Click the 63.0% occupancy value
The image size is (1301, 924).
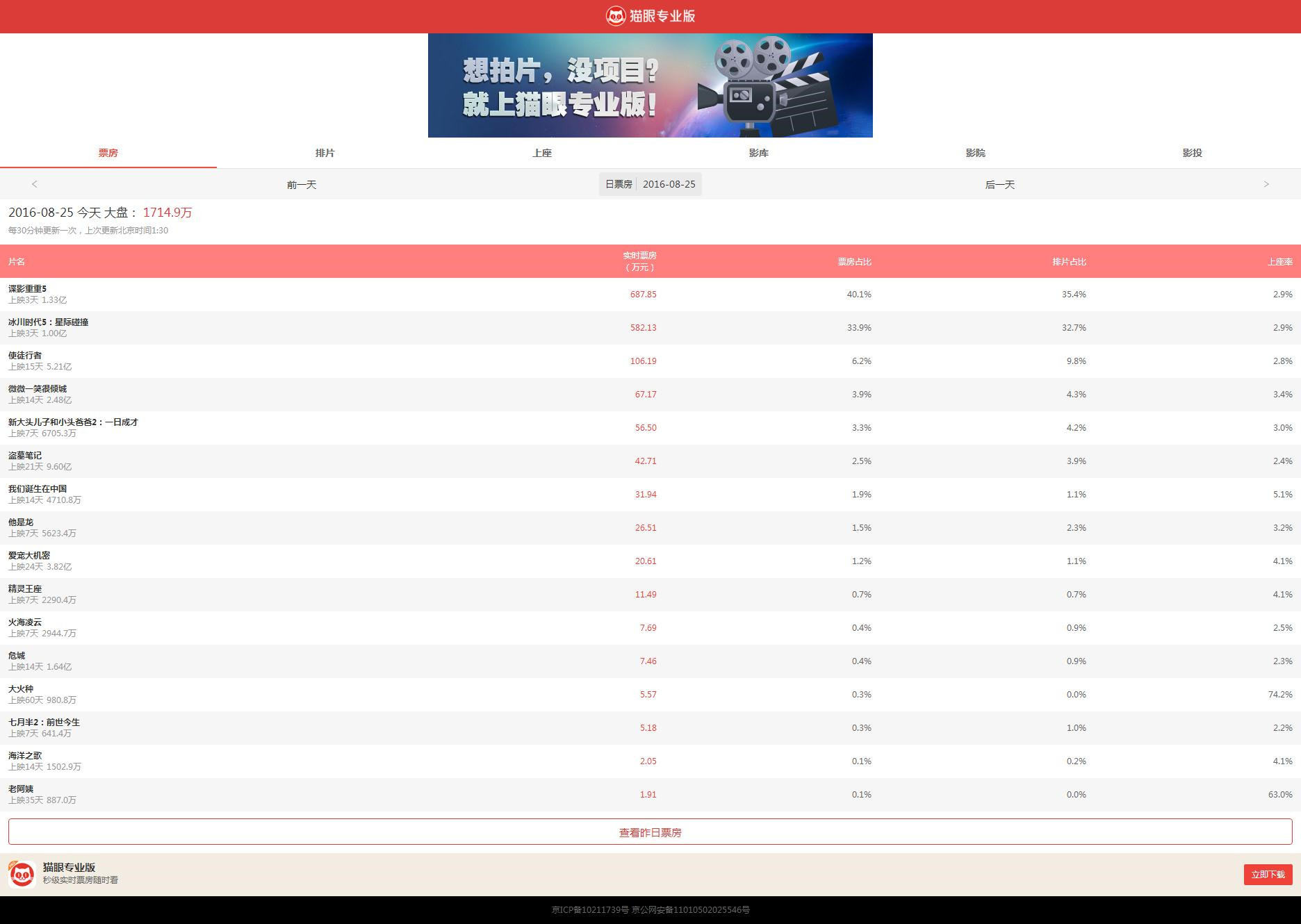pos(1280,794)
